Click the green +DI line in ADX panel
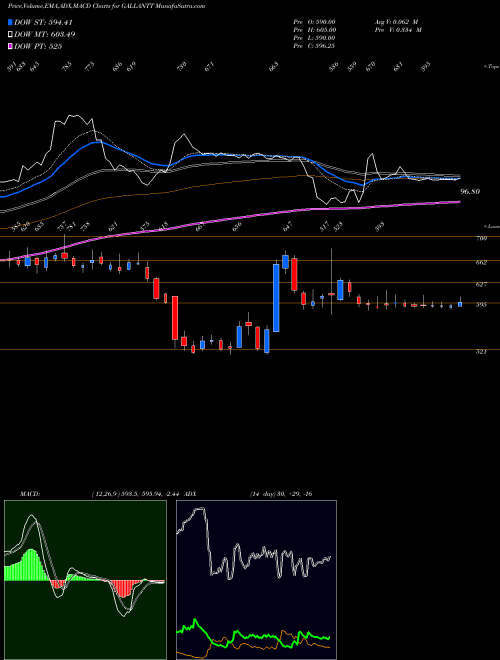The width and height of the screenshot is (500, 660). (253, 635)
